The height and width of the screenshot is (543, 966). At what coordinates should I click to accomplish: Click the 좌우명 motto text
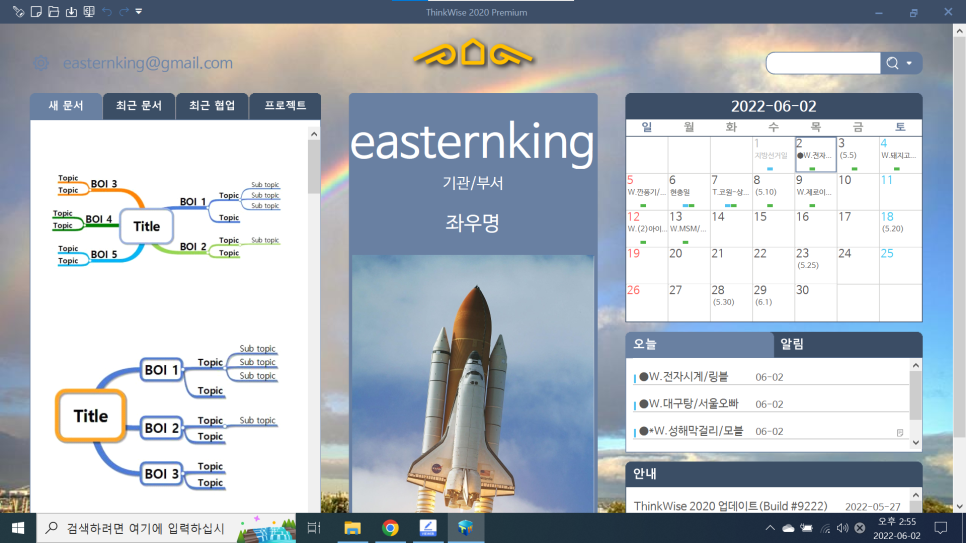[x=473, y=223]
